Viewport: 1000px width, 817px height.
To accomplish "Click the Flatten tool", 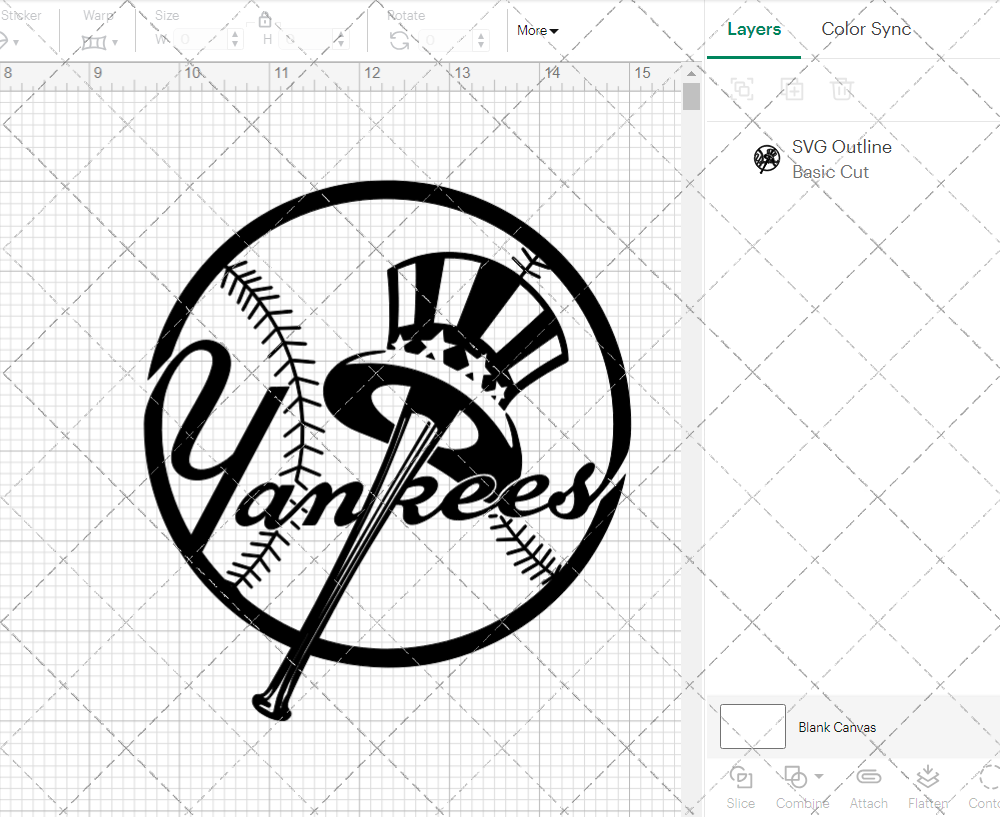I will tap(928, 788).
